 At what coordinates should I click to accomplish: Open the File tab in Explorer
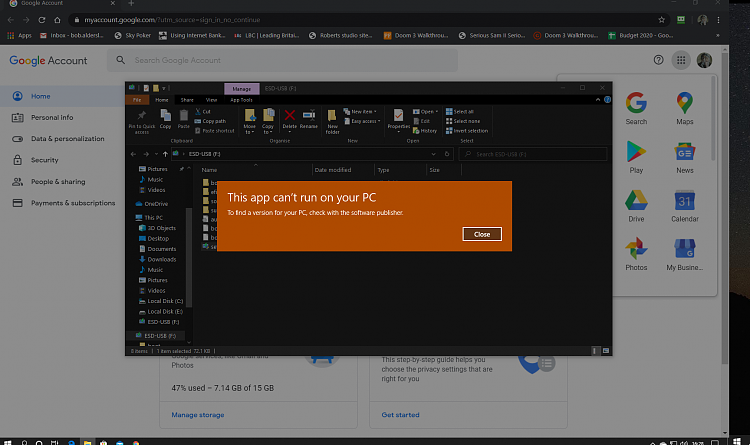(137, 100)
